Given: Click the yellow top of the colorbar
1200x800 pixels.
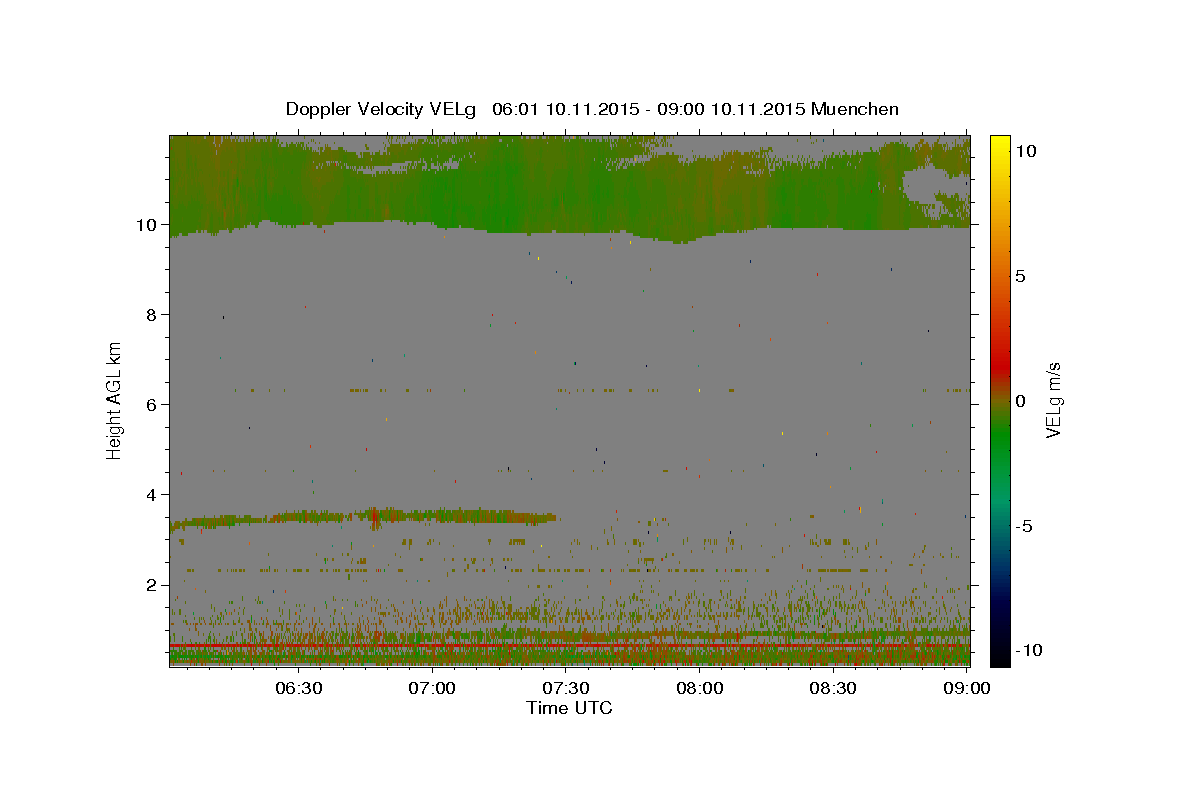Looking at the screenshot, I should [x=1000, y=142].
